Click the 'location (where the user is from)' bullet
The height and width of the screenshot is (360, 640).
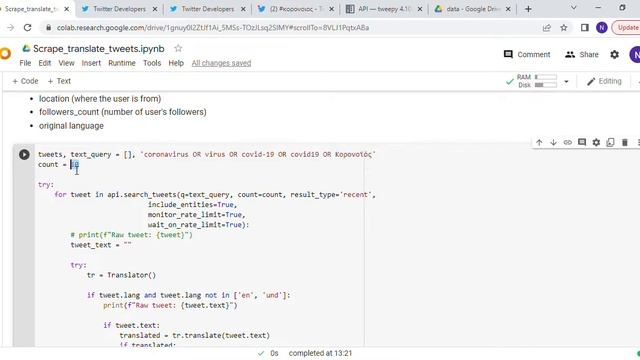click(100, 99)
